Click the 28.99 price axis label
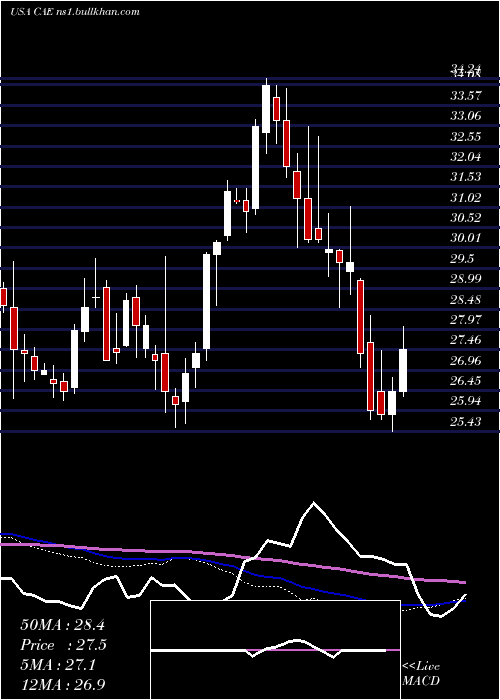 pyautogui.click(x=466, y=279)
